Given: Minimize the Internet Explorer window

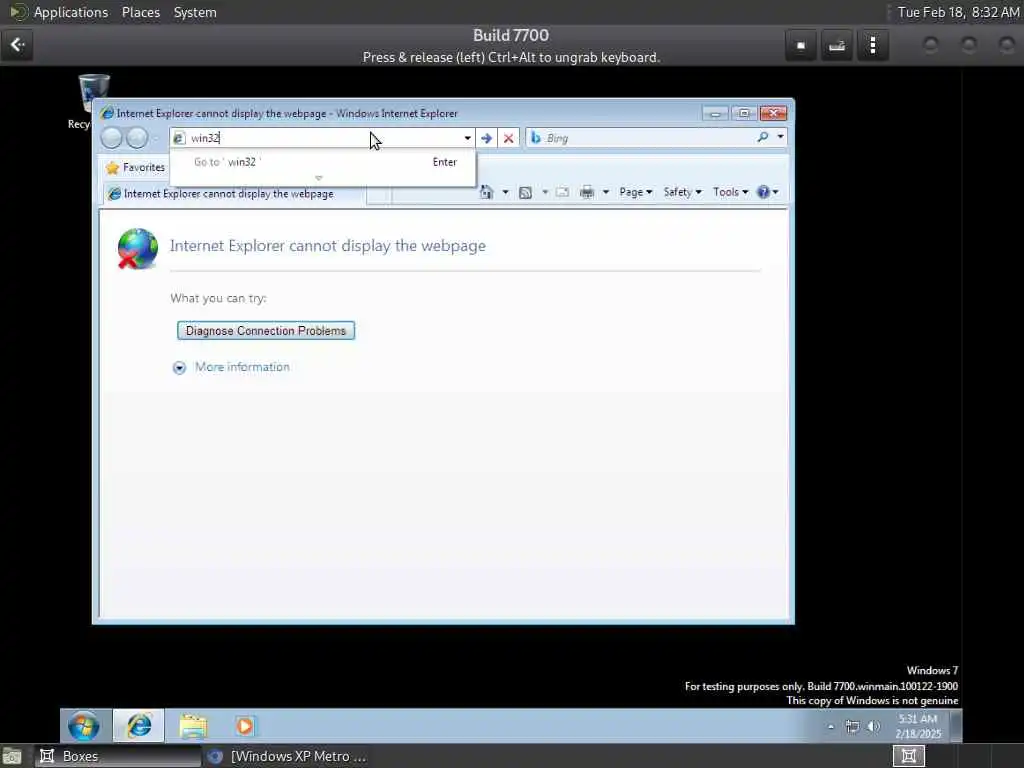Looking at the screenshot, I should 715,113.
